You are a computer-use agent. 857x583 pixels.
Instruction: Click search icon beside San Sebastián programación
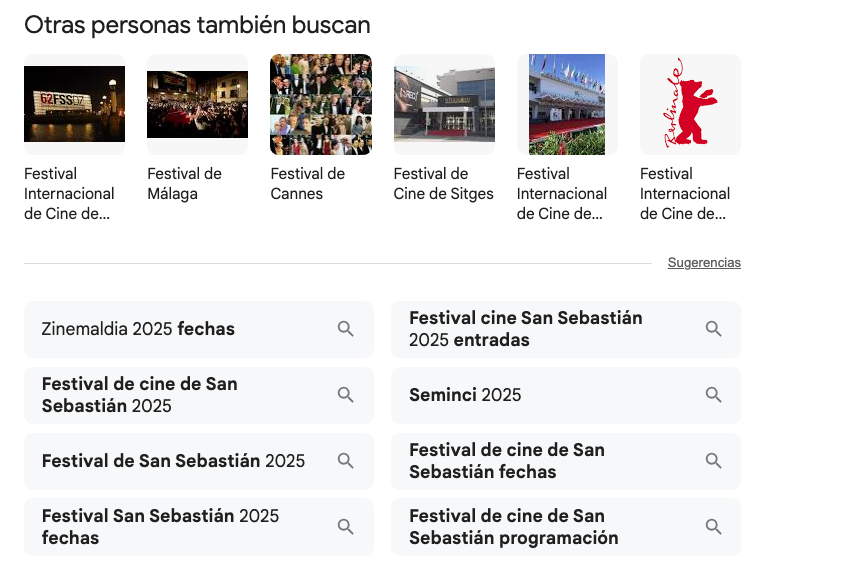click(713, 527)
